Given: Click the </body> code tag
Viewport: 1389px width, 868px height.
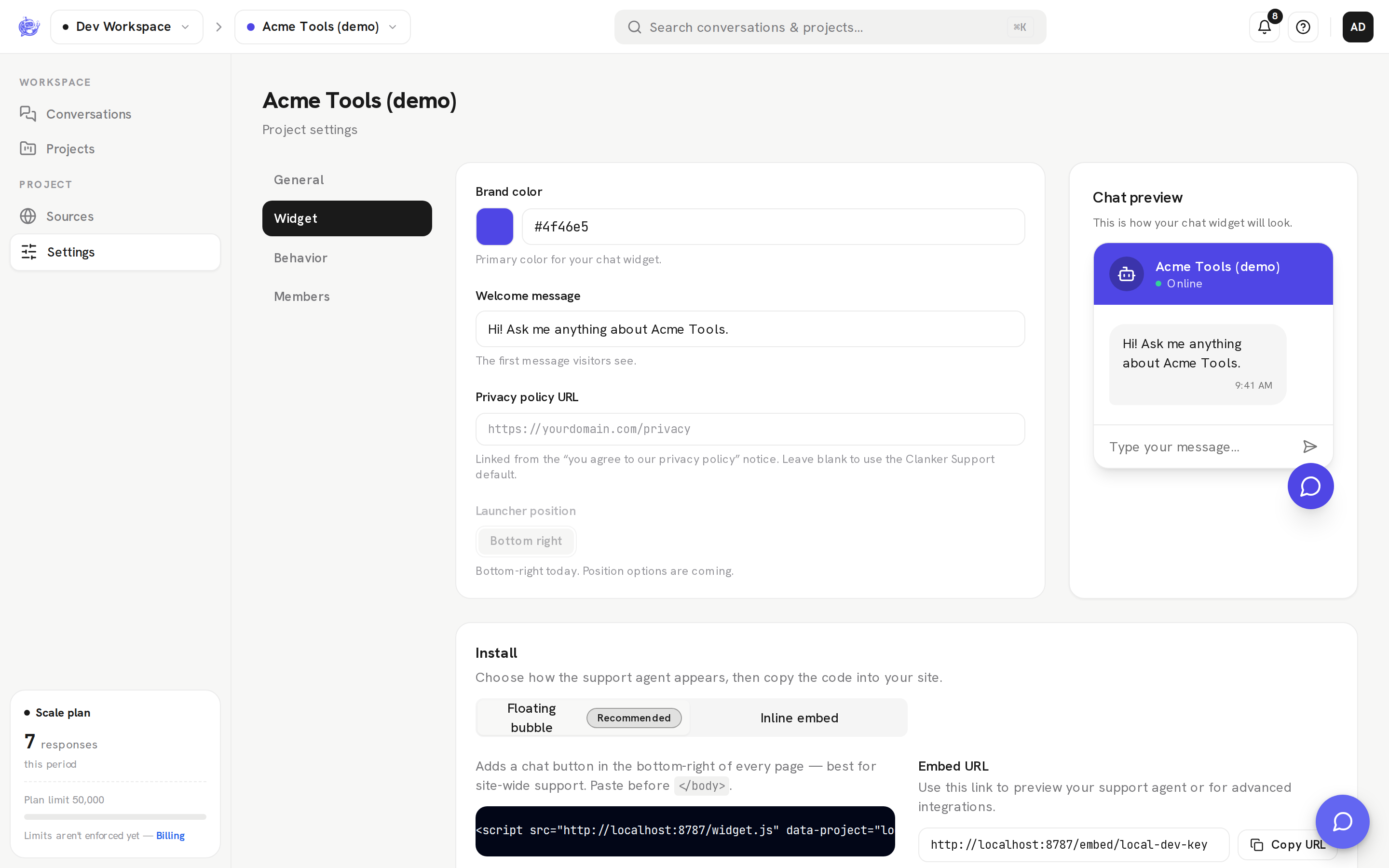Looking at the screenshot, I should (x=702, y=786).
